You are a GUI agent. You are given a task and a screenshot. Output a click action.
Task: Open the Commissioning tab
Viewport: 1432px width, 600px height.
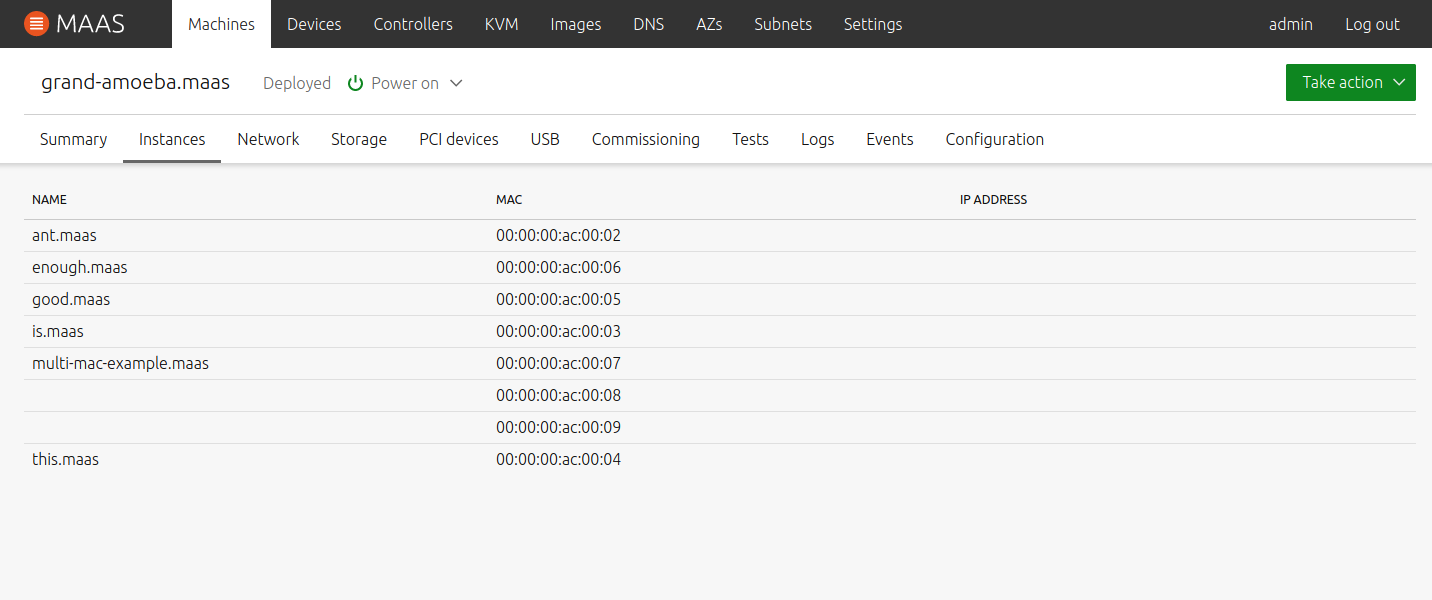646,139
